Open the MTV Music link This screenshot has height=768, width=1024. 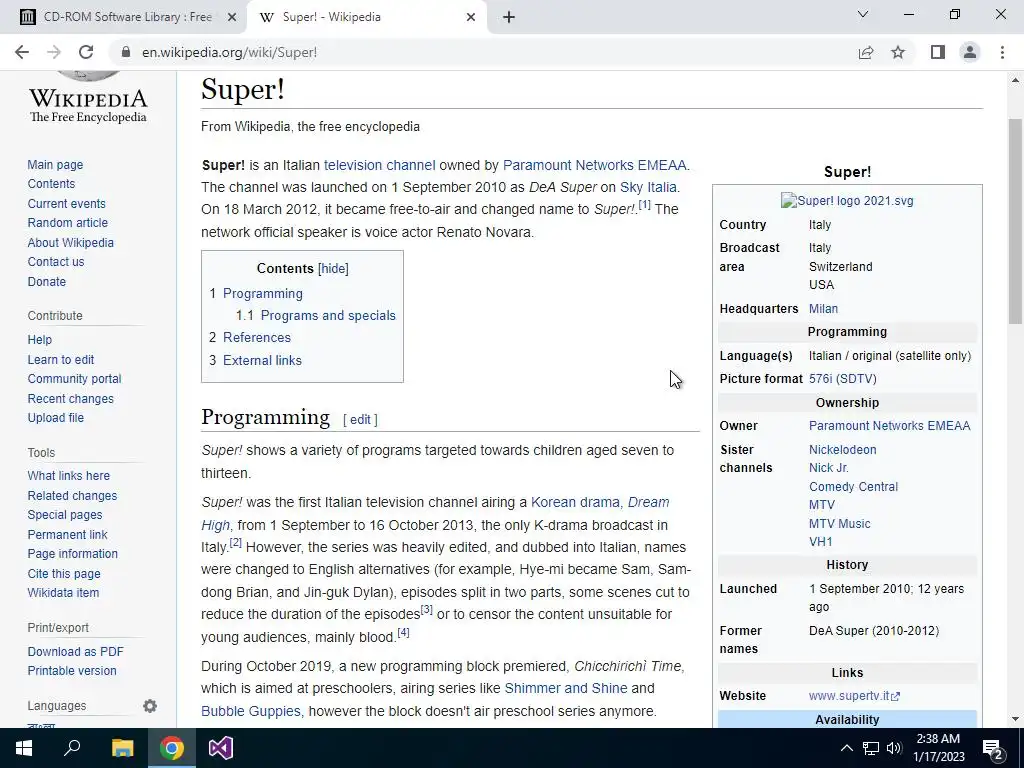point(839,524)
